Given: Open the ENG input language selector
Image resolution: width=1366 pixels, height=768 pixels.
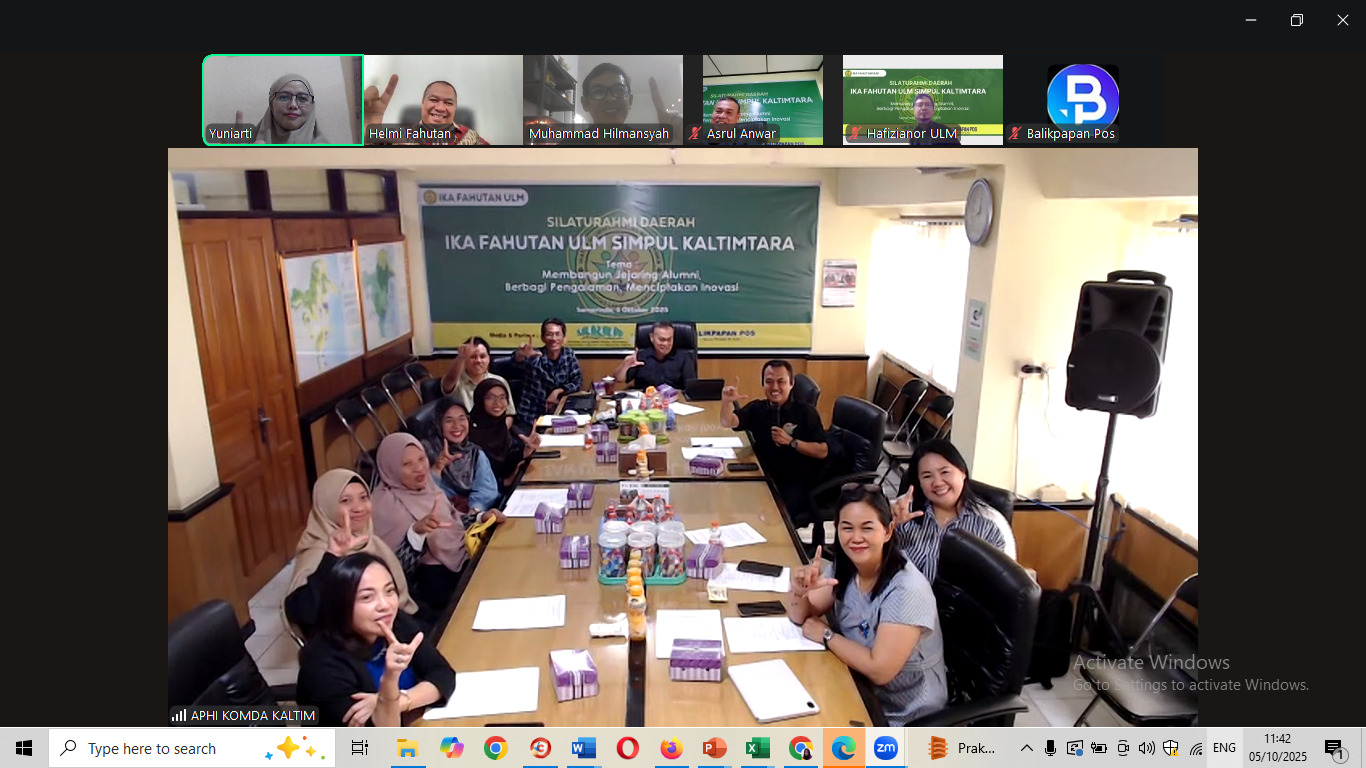Looking at the screenshot, I should [x=1224, y=748].
